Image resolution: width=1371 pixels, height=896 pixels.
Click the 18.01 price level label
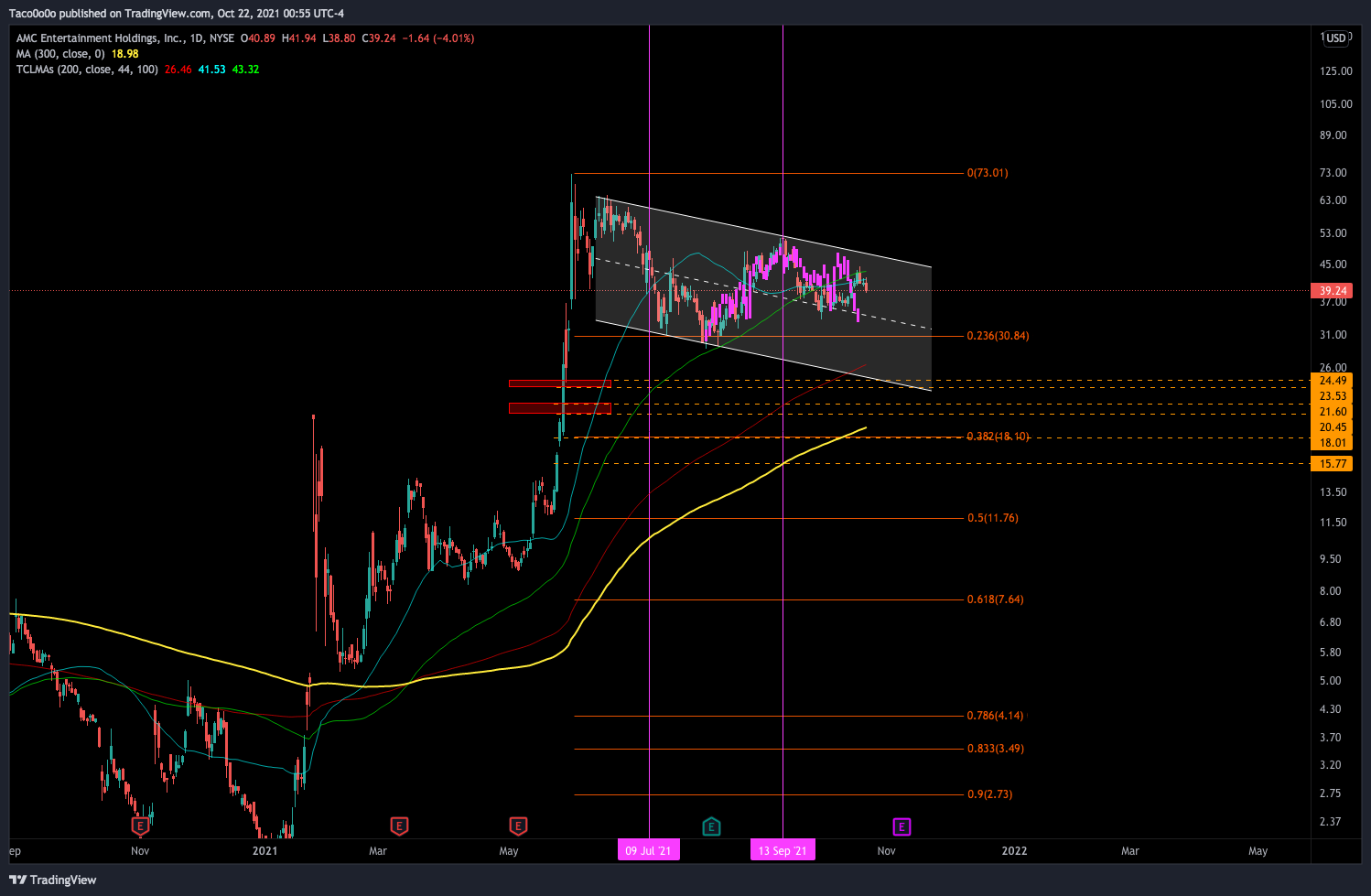(1332, 443)
